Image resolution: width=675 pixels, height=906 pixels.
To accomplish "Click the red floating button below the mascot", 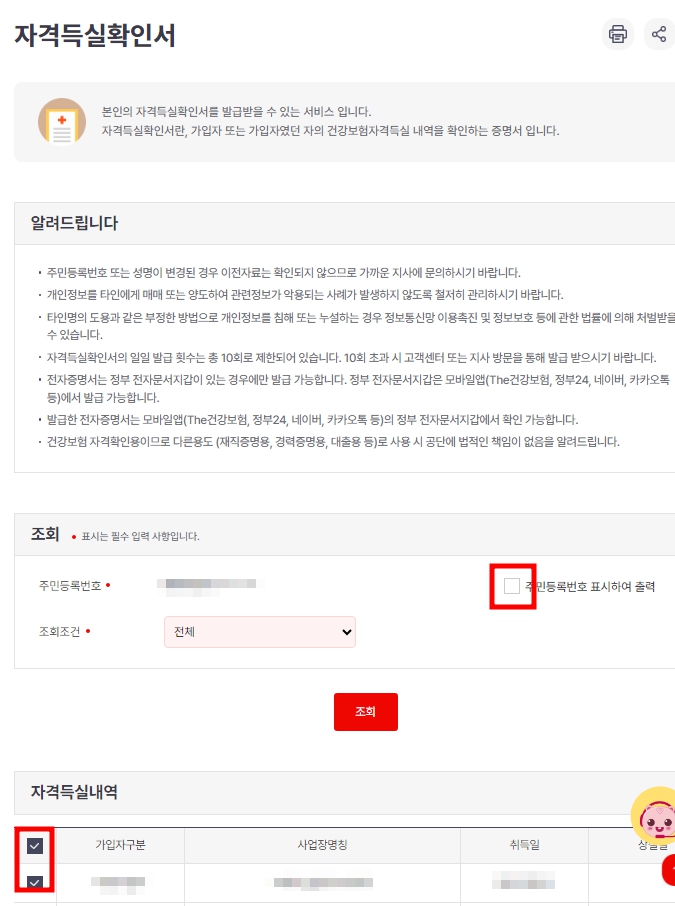I will click(669, 870).
